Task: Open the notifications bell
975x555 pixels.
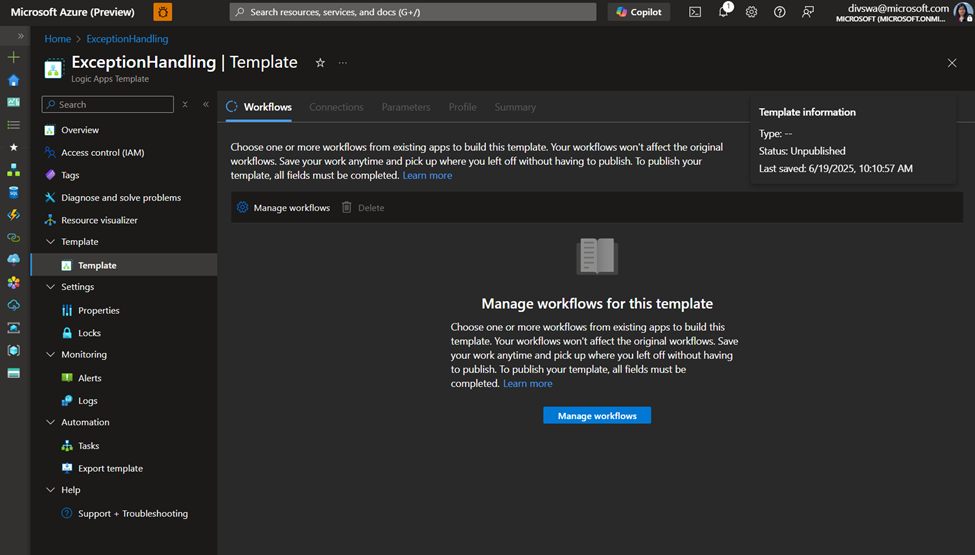Action: (x=723, y=11)
